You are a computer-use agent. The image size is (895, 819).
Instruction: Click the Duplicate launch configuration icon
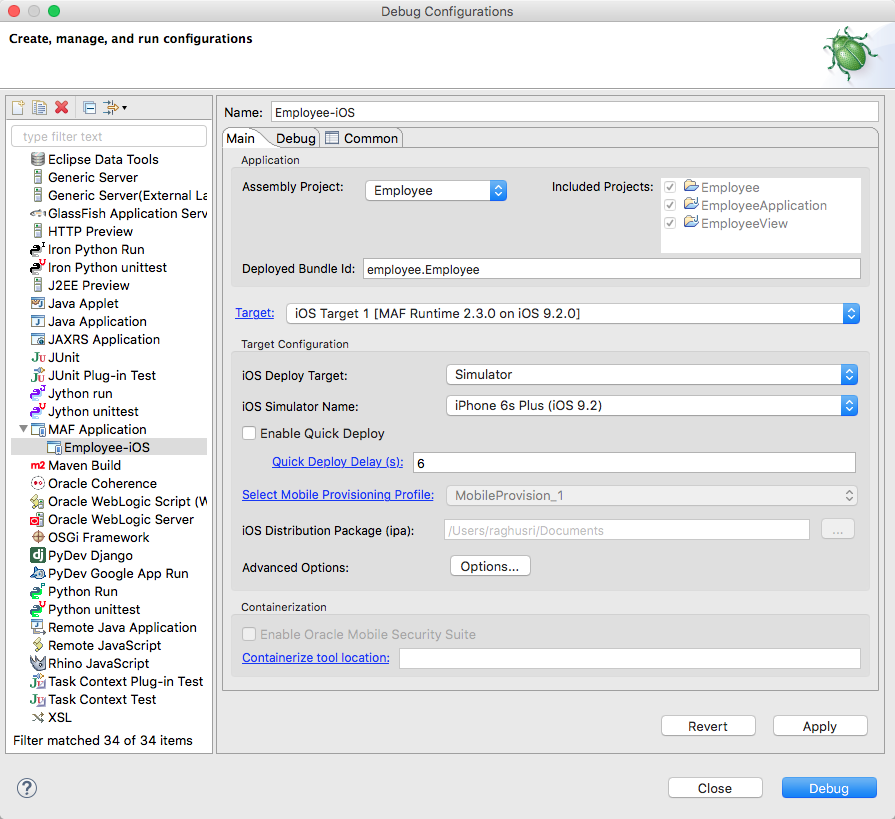point(39,107)
